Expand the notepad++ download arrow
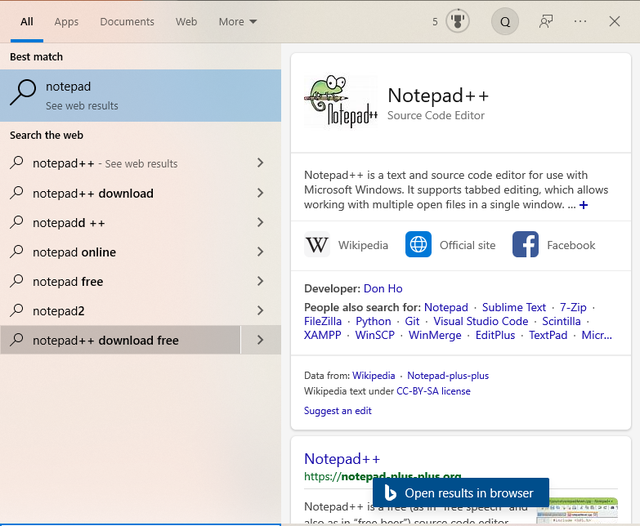The image size is (640, 526). (x=260, y=193)
